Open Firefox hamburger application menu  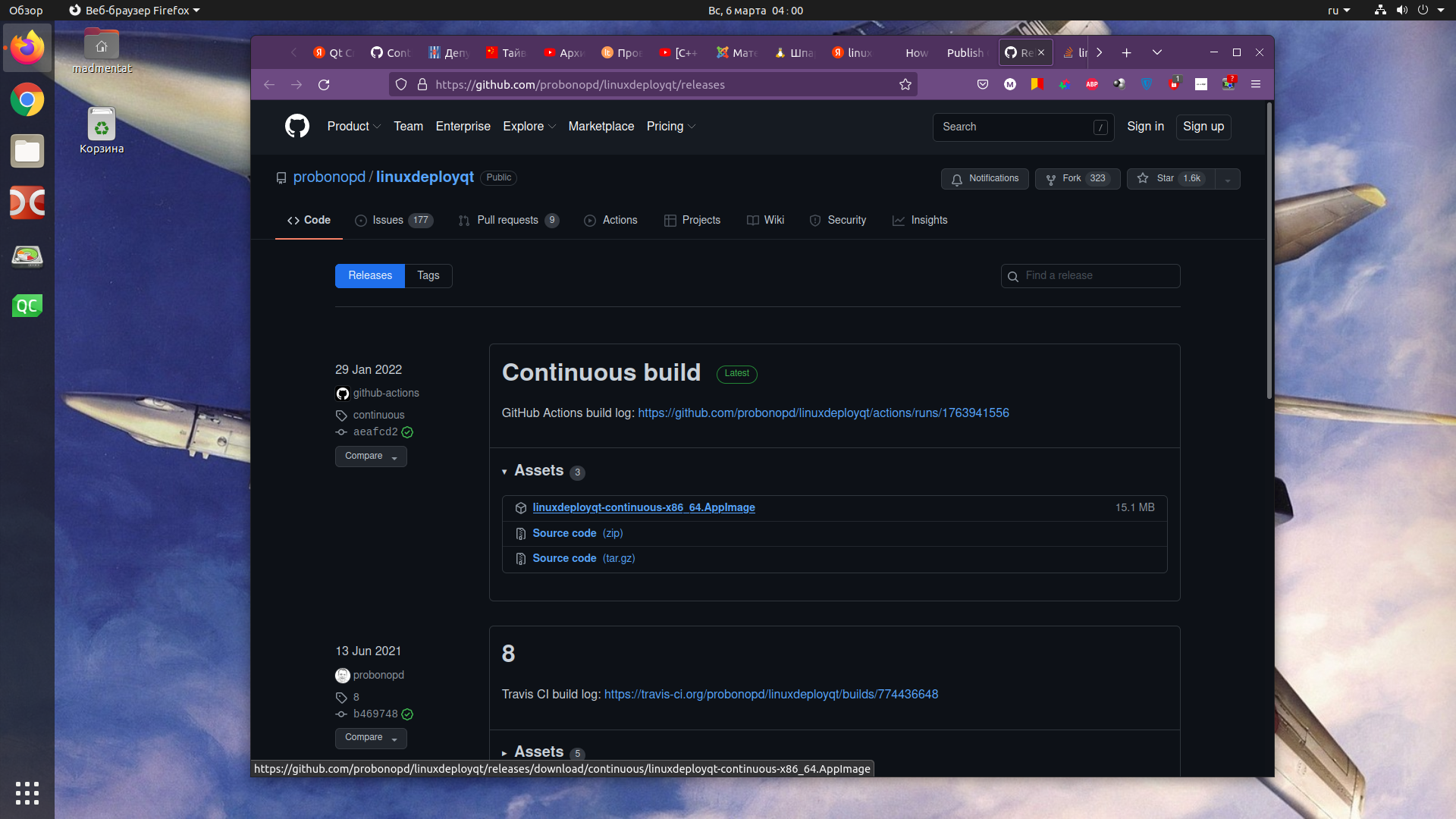click(x=1256, y=84)
